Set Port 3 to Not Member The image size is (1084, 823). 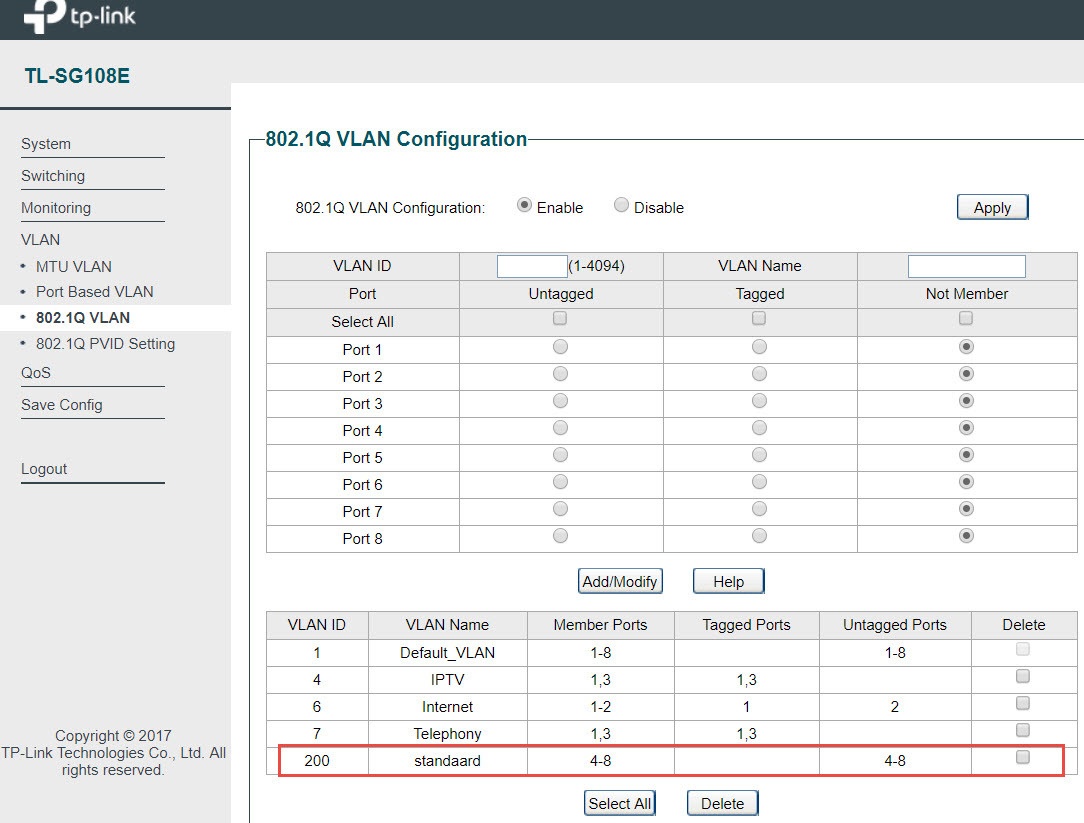point(966,401)
